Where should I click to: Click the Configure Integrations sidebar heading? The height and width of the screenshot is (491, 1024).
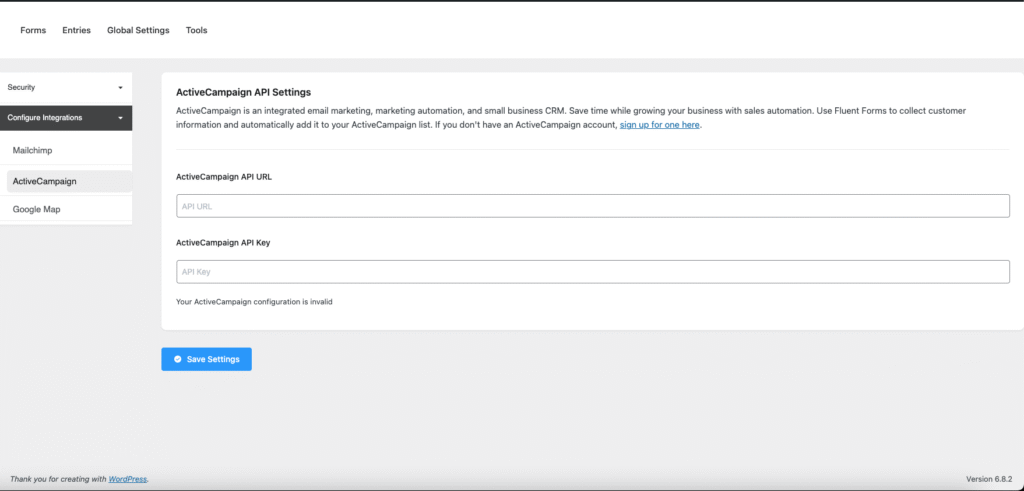[x=45, y=118]
